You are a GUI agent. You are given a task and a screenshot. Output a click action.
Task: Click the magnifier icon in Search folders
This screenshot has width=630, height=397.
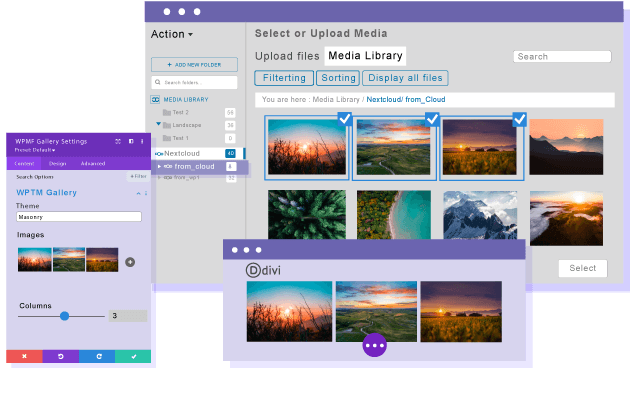[x=158, y=82]
